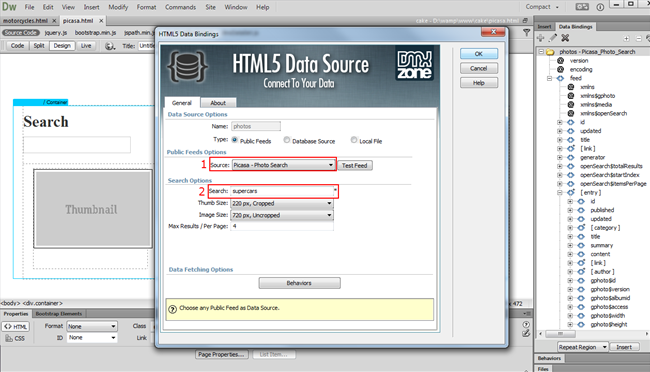Screen dimensions: 650x372
Task: Open the File menu
Action: click(29, 7)
